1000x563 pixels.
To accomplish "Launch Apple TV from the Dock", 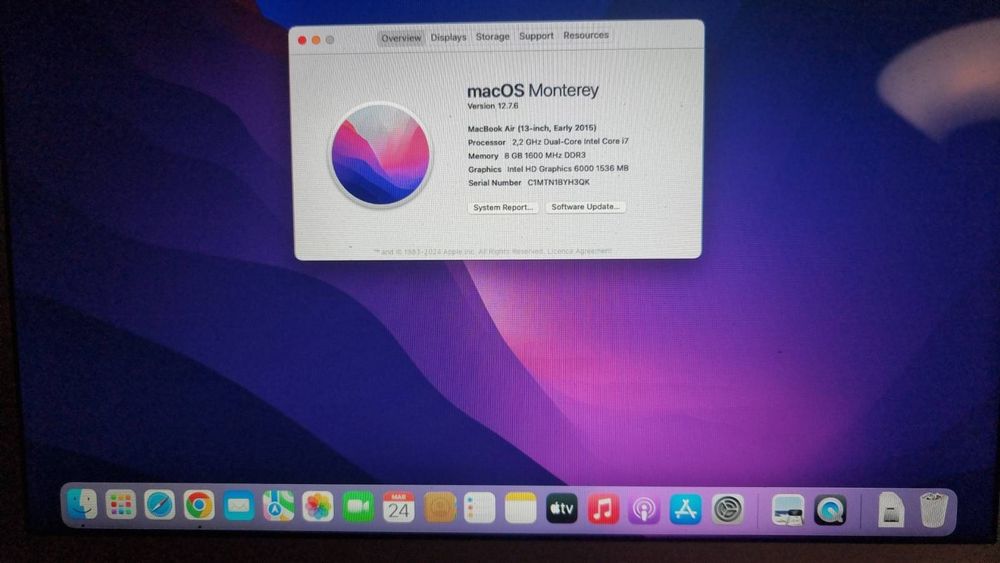I will (562, 509).
